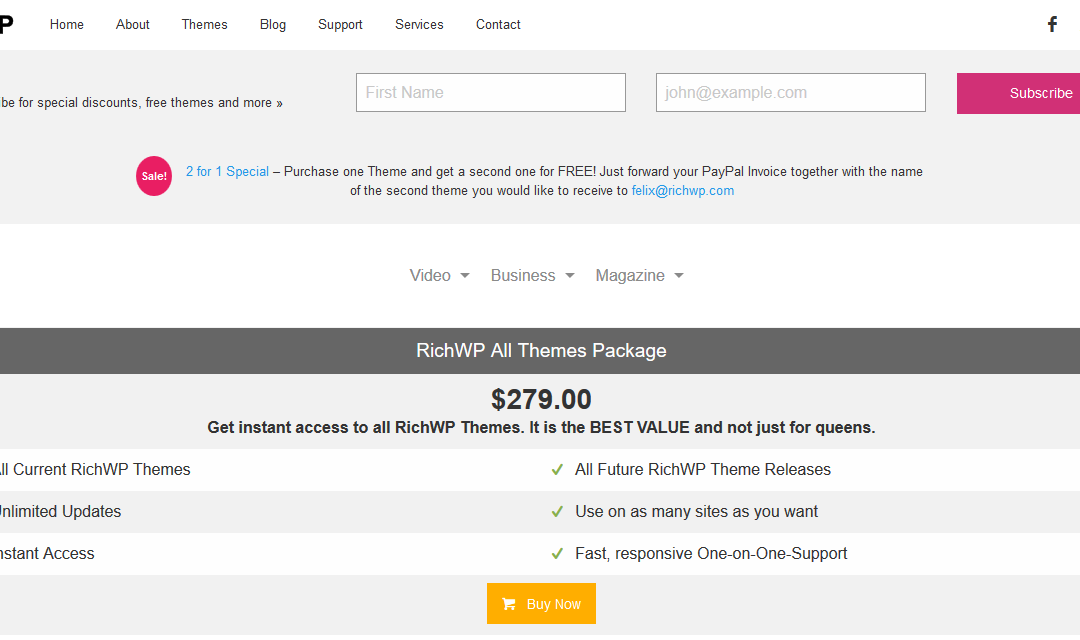
Task: Expand the Video themes dropdown
Action: pyautogui.click(x=439, y=276)
